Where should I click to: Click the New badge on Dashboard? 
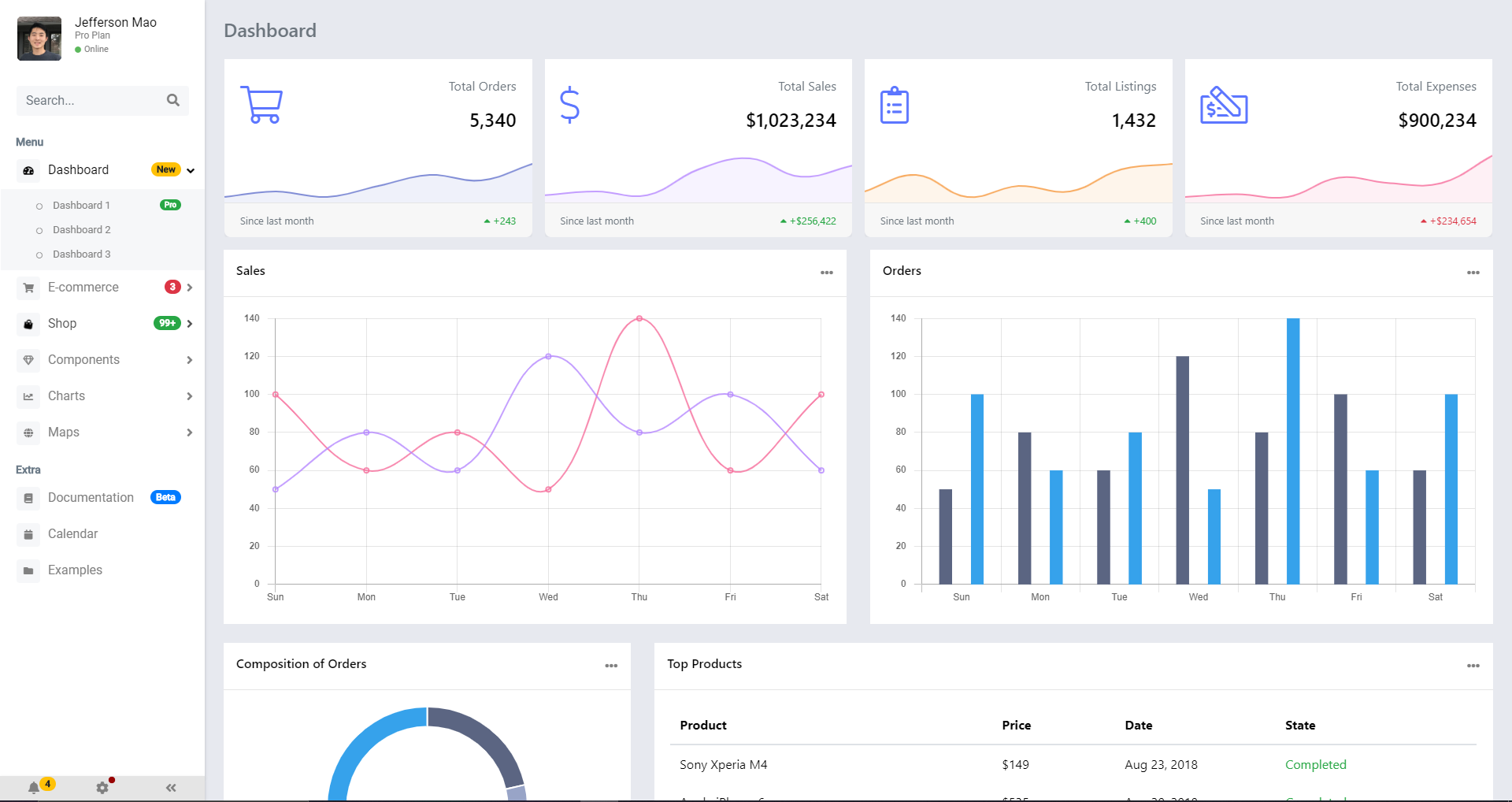click(x=165, y=169)
